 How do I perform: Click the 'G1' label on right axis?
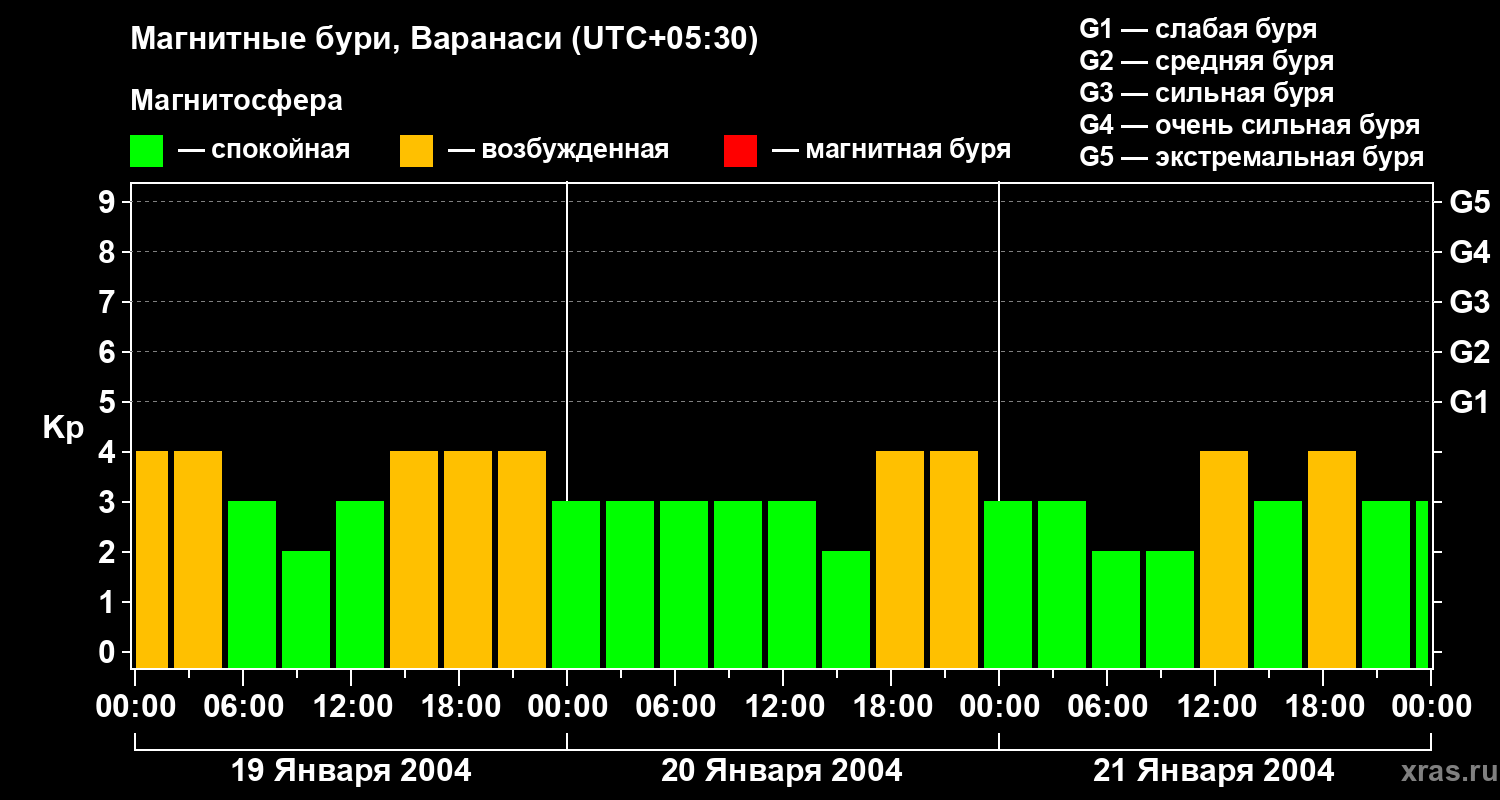click(1469, 403)
